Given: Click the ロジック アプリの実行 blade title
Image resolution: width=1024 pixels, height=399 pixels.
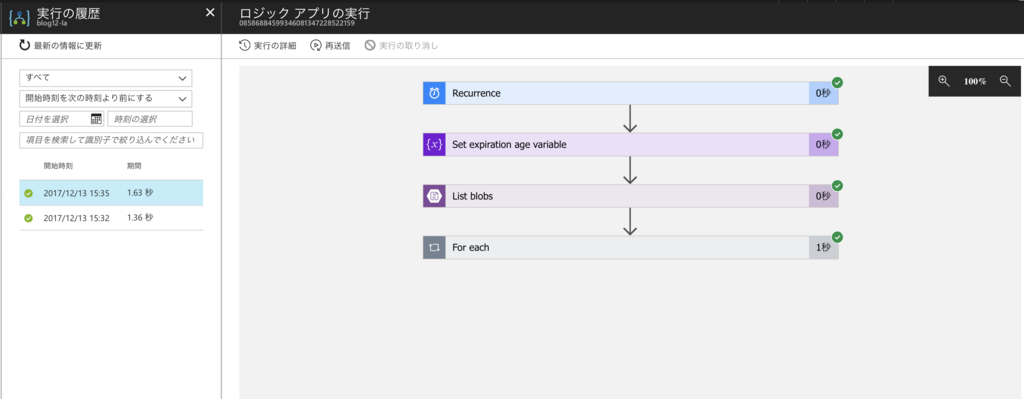Looking at the screenshot, I should [304, 13].
